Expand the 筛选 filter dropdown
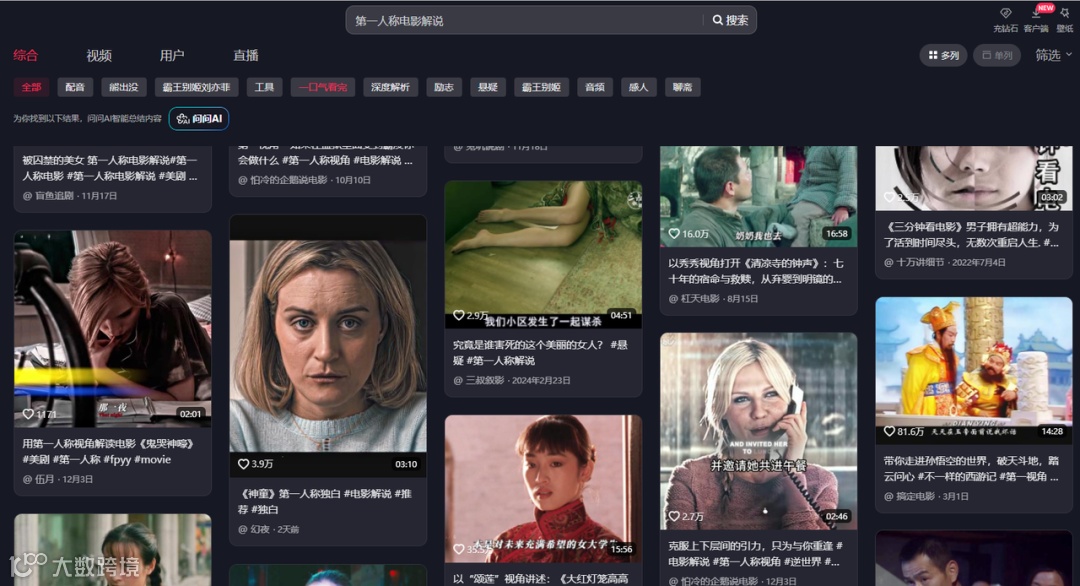1080x586 pixels. click(x=1053, y=56)
